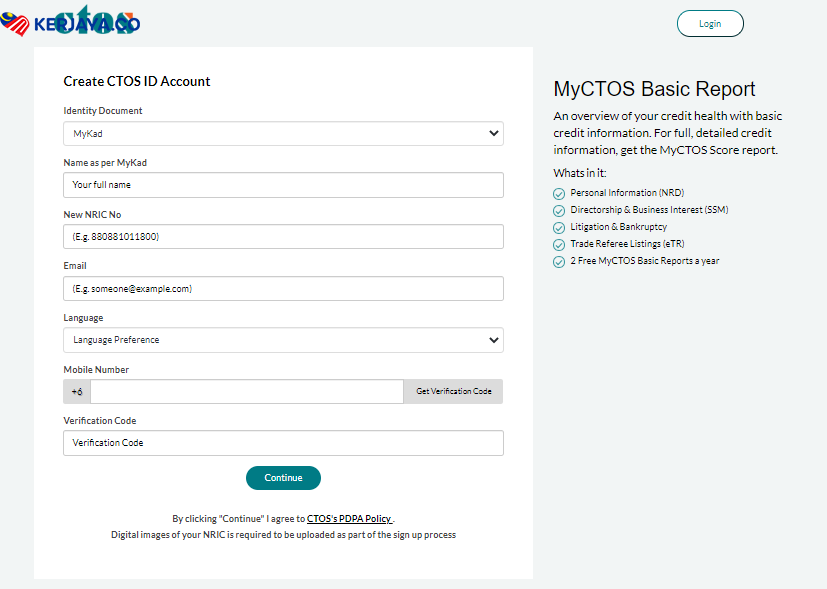
Task: Click the MyCTOS Basic Report heading
Action: click(654, 89)
